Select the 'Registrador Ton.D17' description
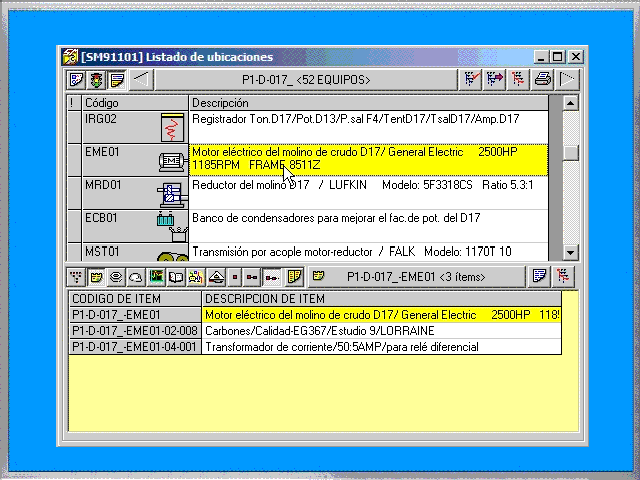640x480 pixels. coord(368,127)
